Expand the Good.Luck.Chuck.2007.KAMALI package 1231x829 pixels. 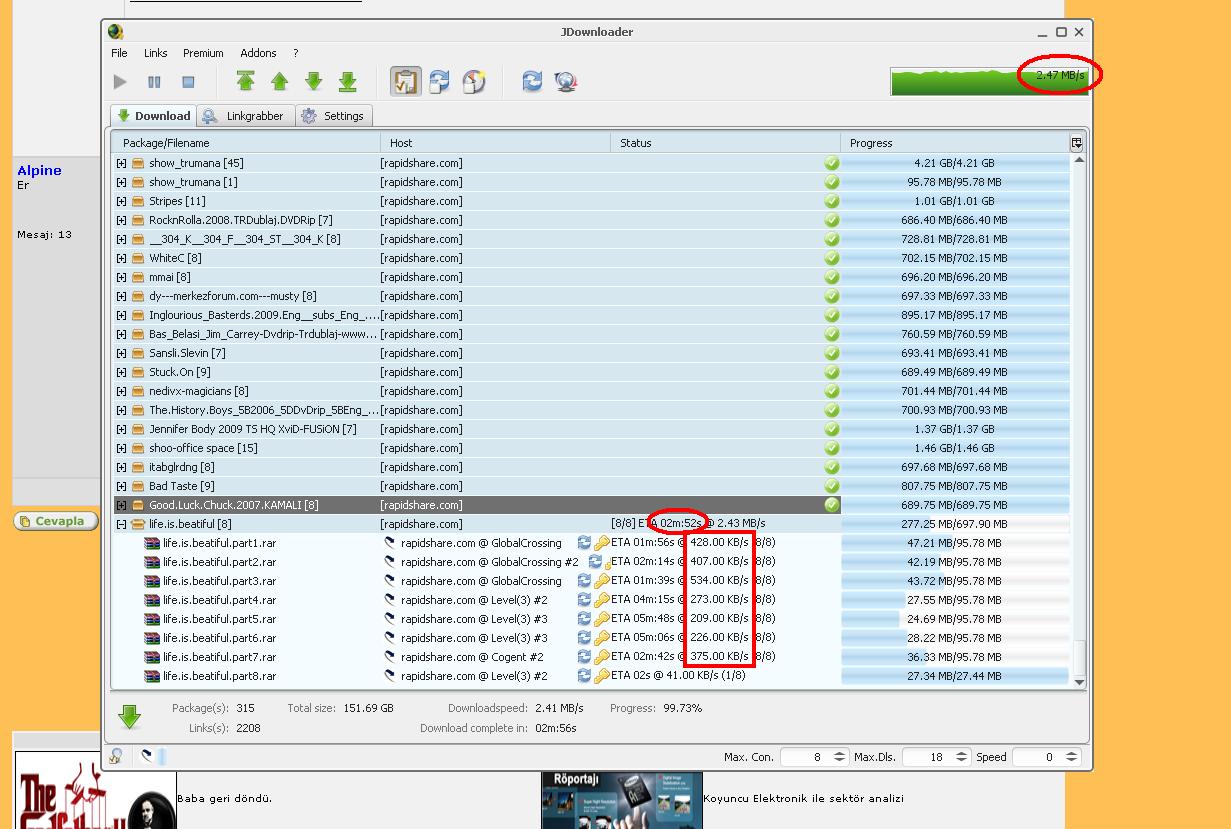122,505
